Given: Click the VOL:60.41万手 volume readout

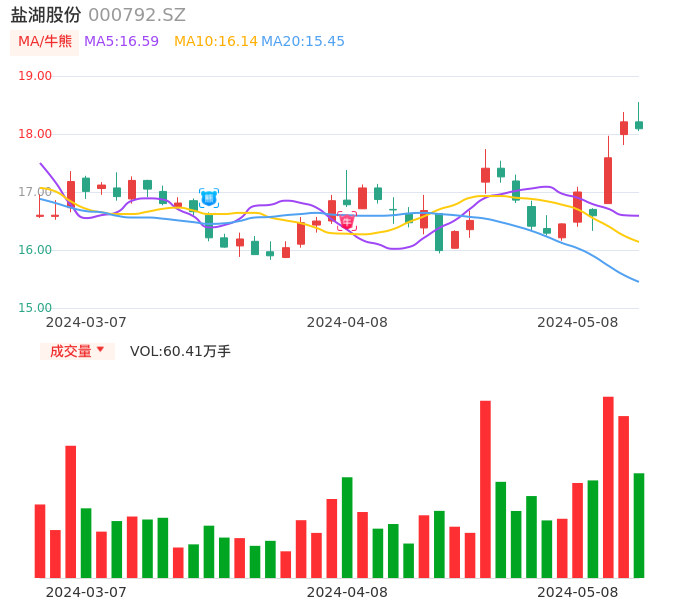Looking at the screenshot, I should [180, 351].
